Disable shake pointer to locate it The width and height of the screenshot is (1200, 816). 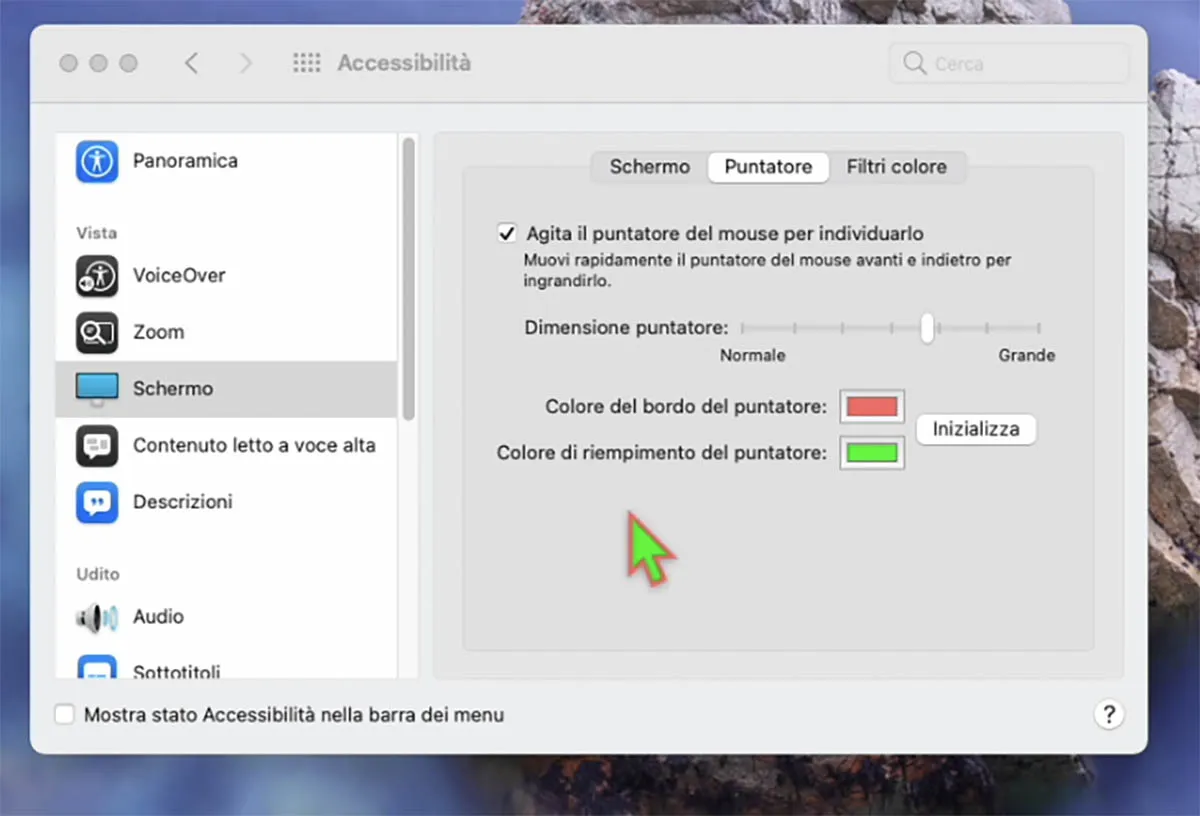pos(507,232)
